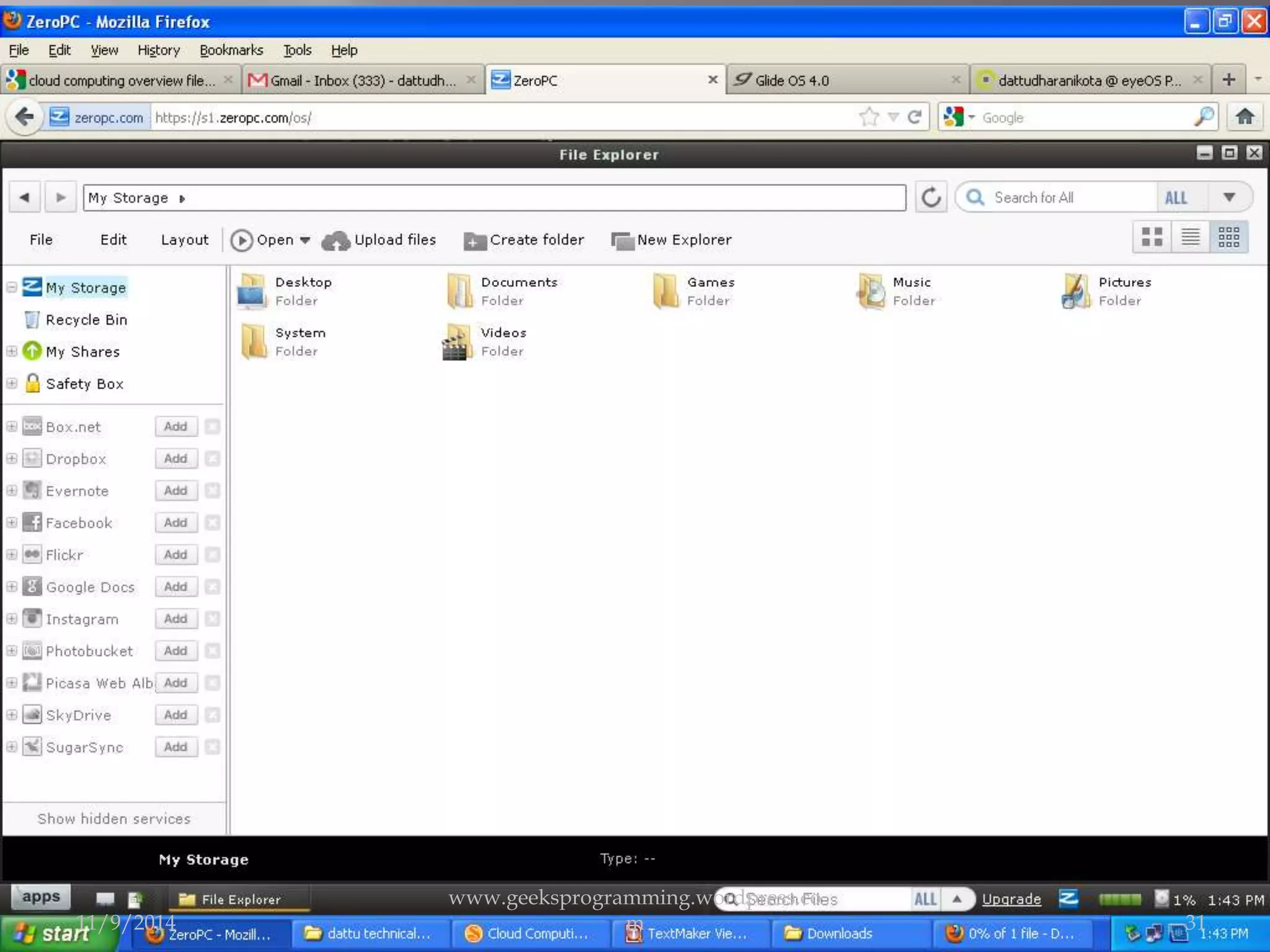Click the refresh icon beside path bar
The height and width of the screenshot is (952, 1270).
click(x=930, y=198)
